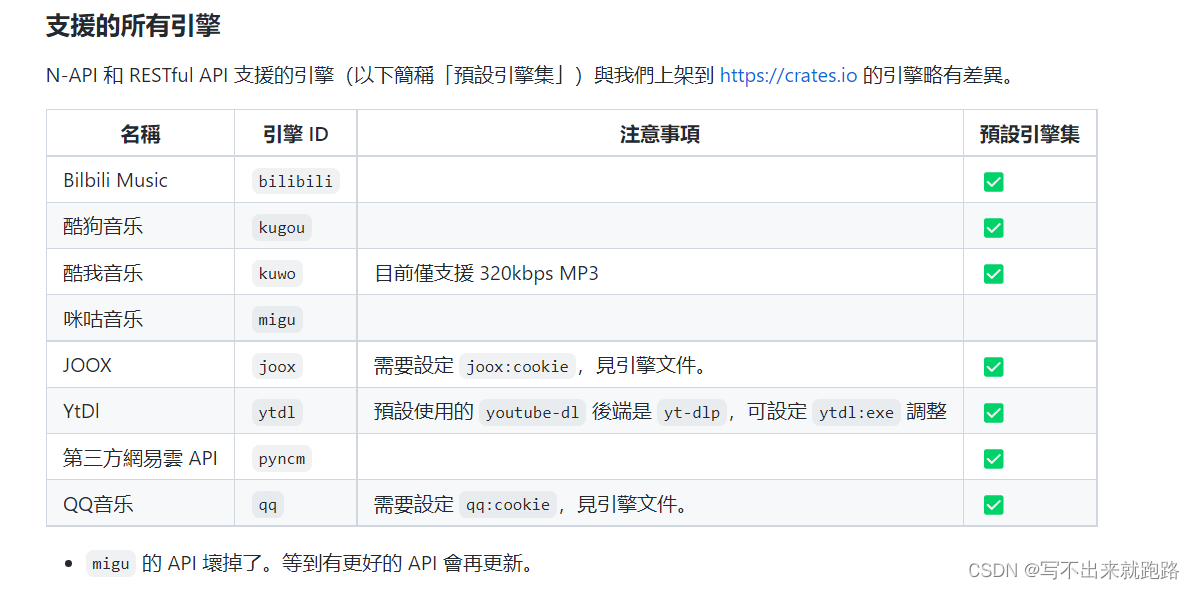Click the 注意事項 column header

[660, 134]
